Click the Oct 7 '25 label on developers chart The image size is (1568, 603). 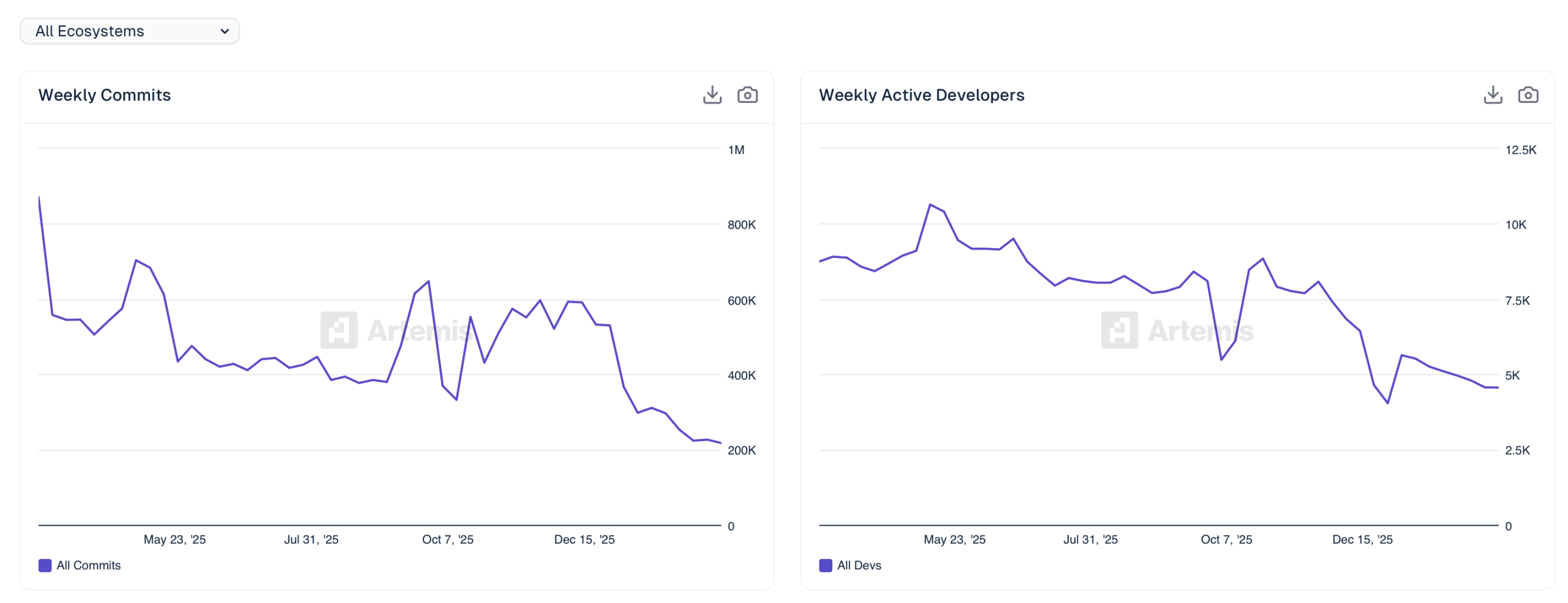[x=1227, y=539]
